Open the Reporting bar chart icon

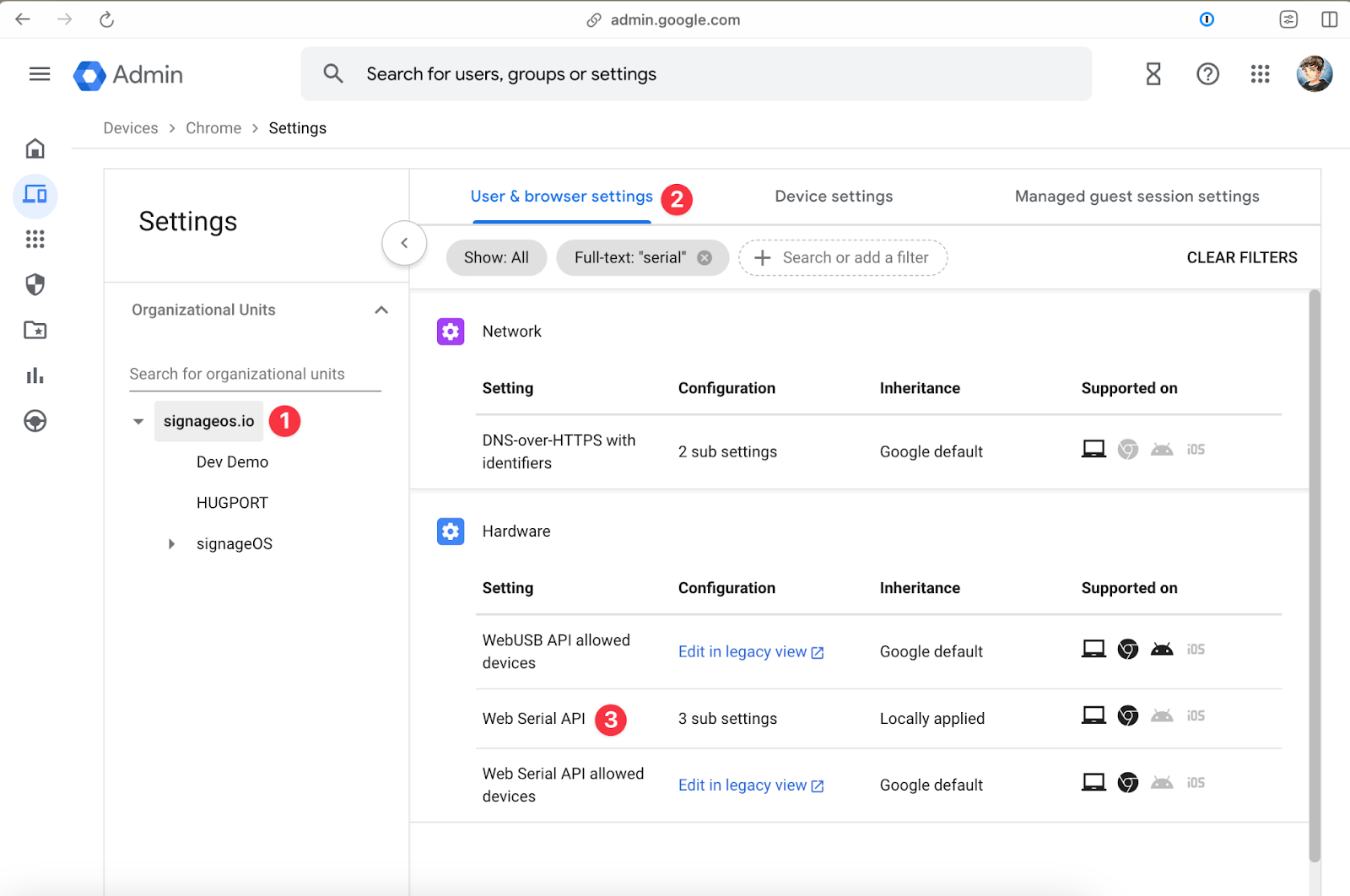pyautogui.click(x=35, y=375)
